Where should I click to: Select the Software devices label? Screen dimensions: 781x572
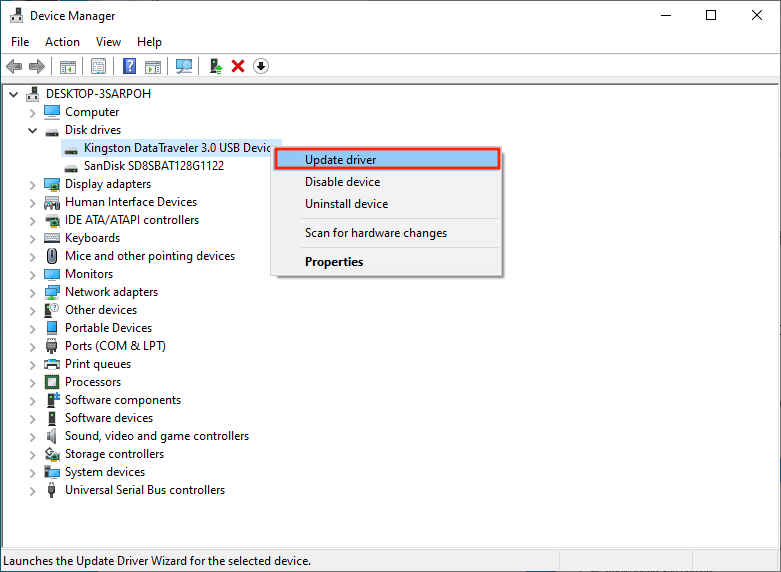109,418
